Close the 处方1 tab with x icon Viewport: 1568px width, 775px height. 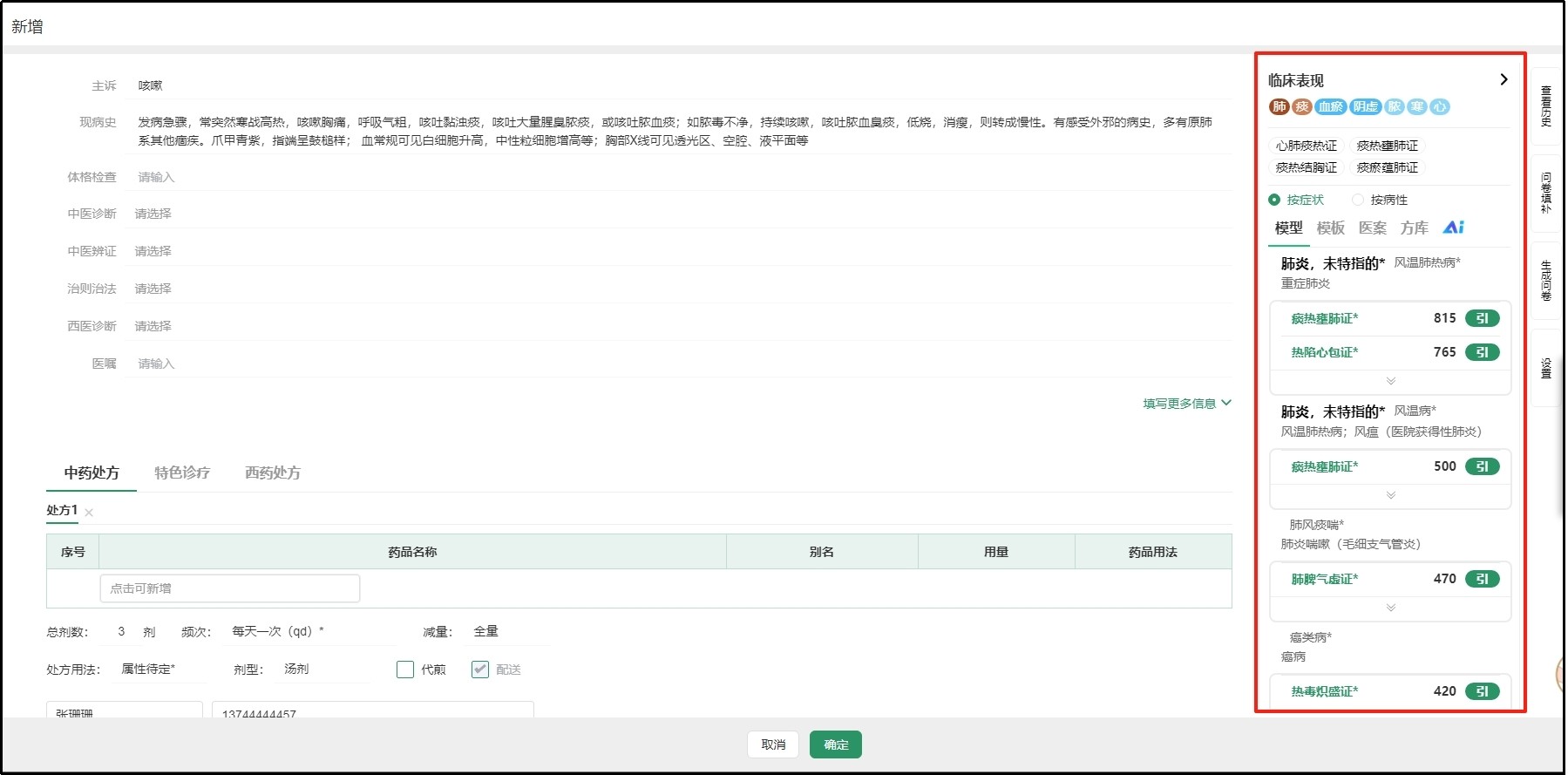[x=89, y=513]
